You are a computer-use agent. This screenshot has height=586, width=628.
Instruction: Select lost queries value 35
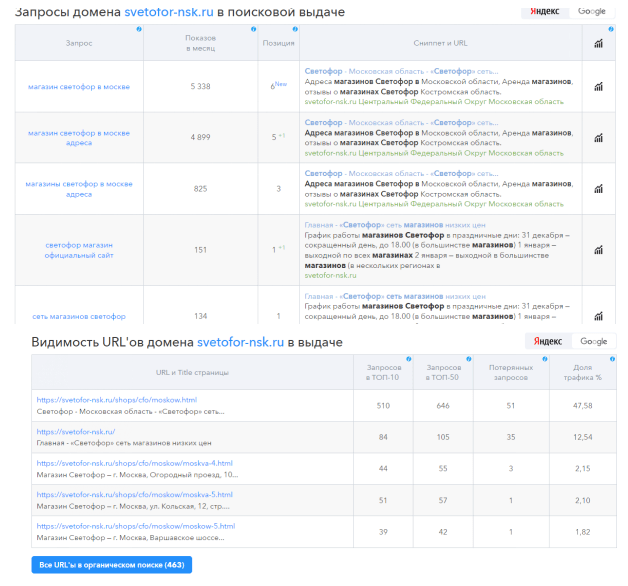[x=511, y=437]
